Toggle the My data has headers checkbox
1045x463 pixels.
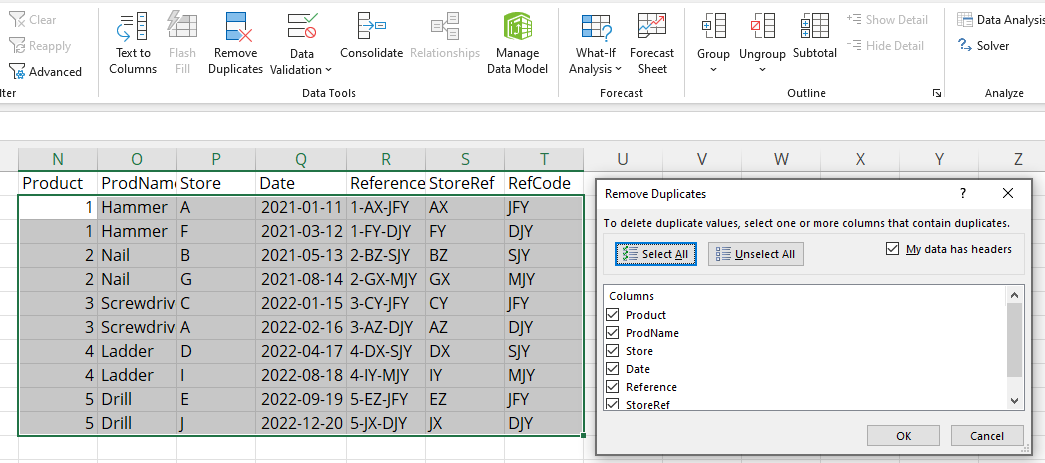click(893, 249)
